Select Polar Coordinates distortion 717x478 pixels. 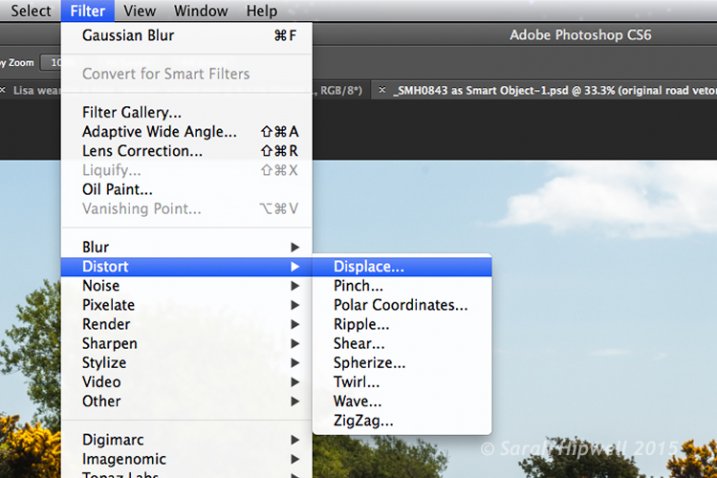pyautogui.click(x=400, y=305)
